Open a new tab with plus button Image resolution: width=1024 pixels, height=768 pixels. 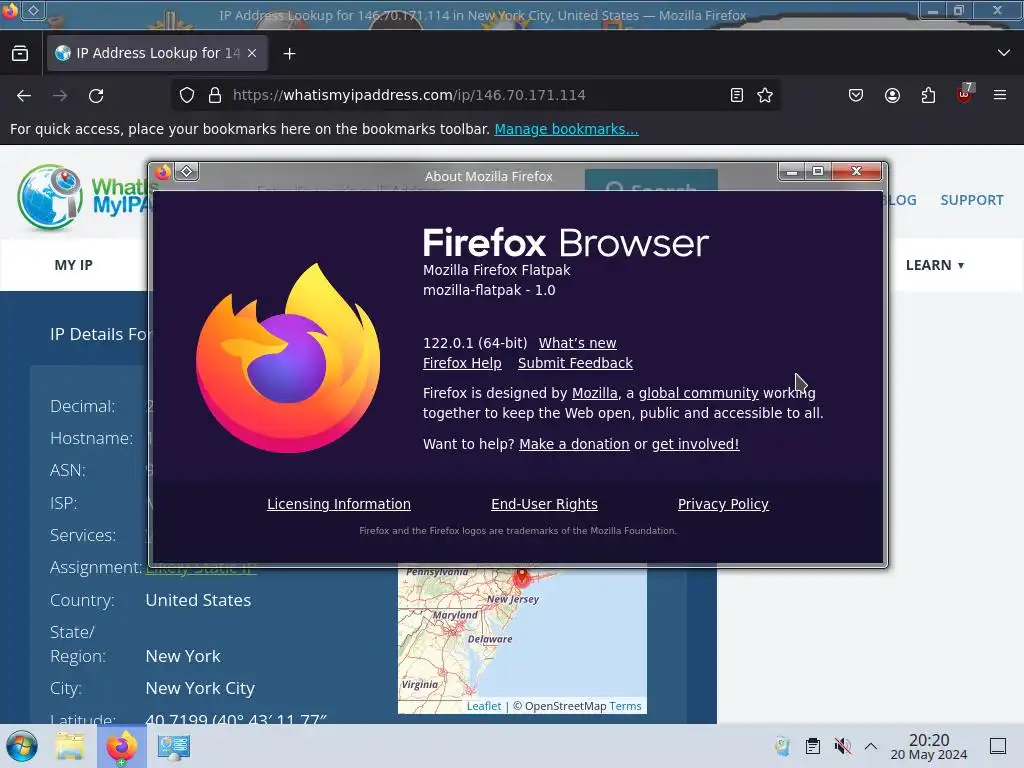289,54
